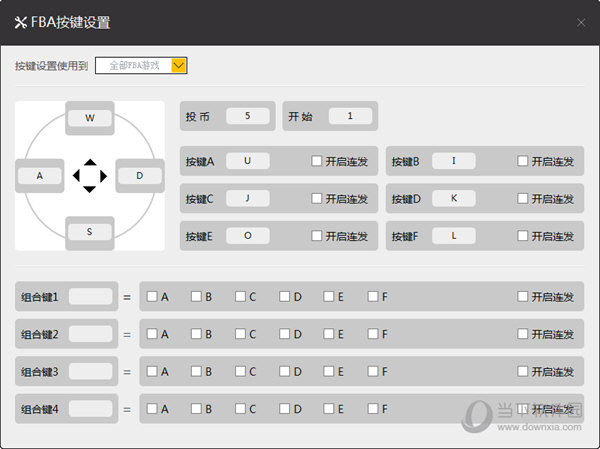The width and height of the screenshot is (600, 449).
Task: Select the down direction key field S
Action: point(90,232)
